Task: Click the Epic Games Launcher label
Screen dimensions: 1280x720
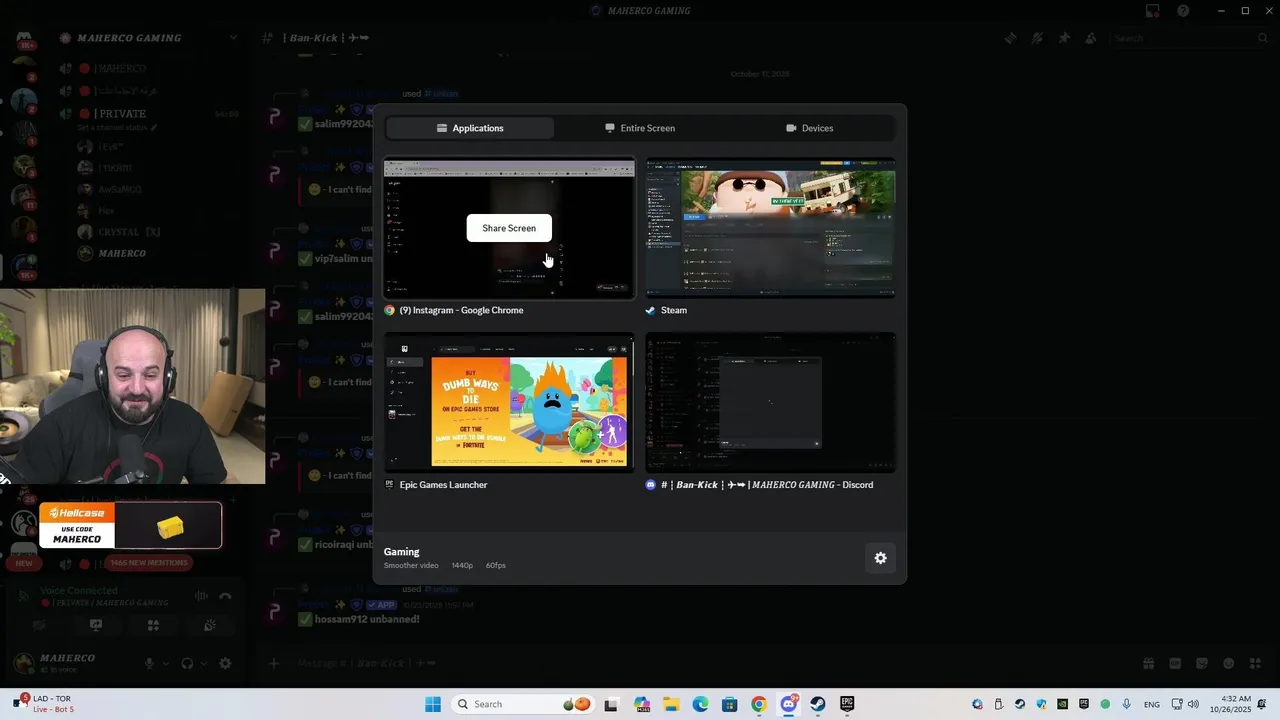Action: click(443, 485)
